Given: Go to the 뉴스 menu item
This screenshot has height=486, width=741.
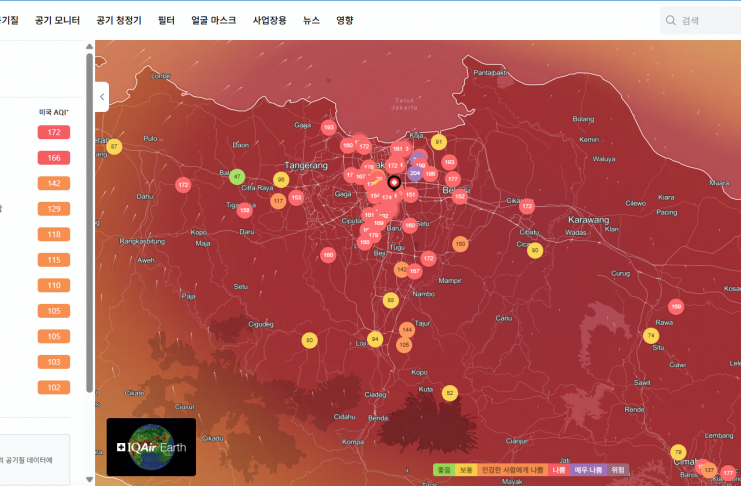Looking at the screenshot, I should click(x=312, y=20).
